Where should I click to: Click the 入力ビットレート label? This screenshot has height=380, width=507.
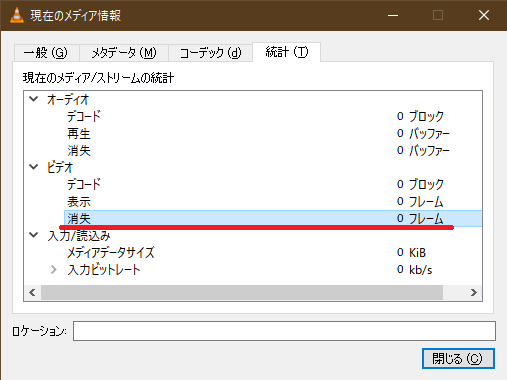[104, 269]
